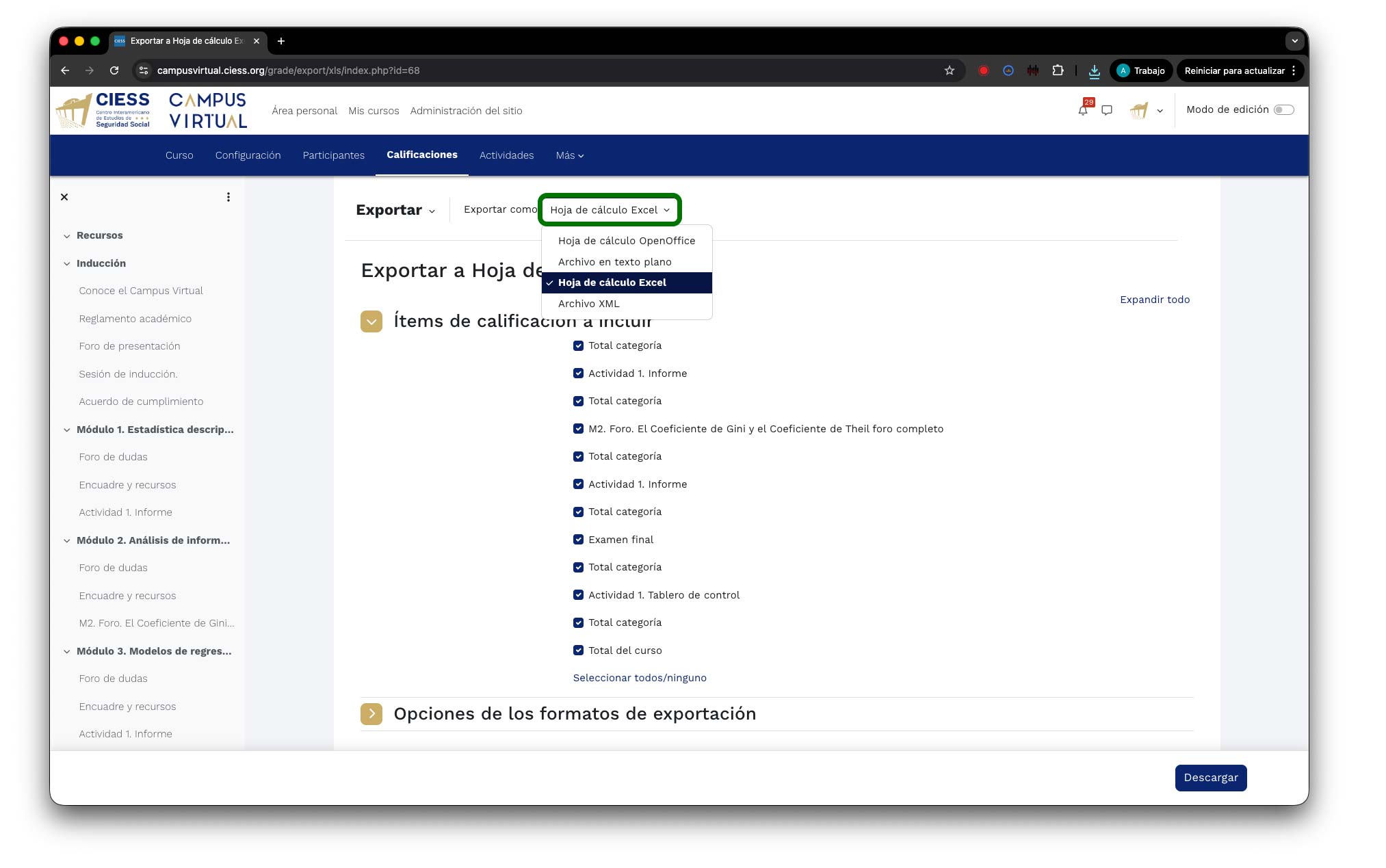Bookmark this page with the star icon
Screen dimensions: 1386x868
coord(950,70)
